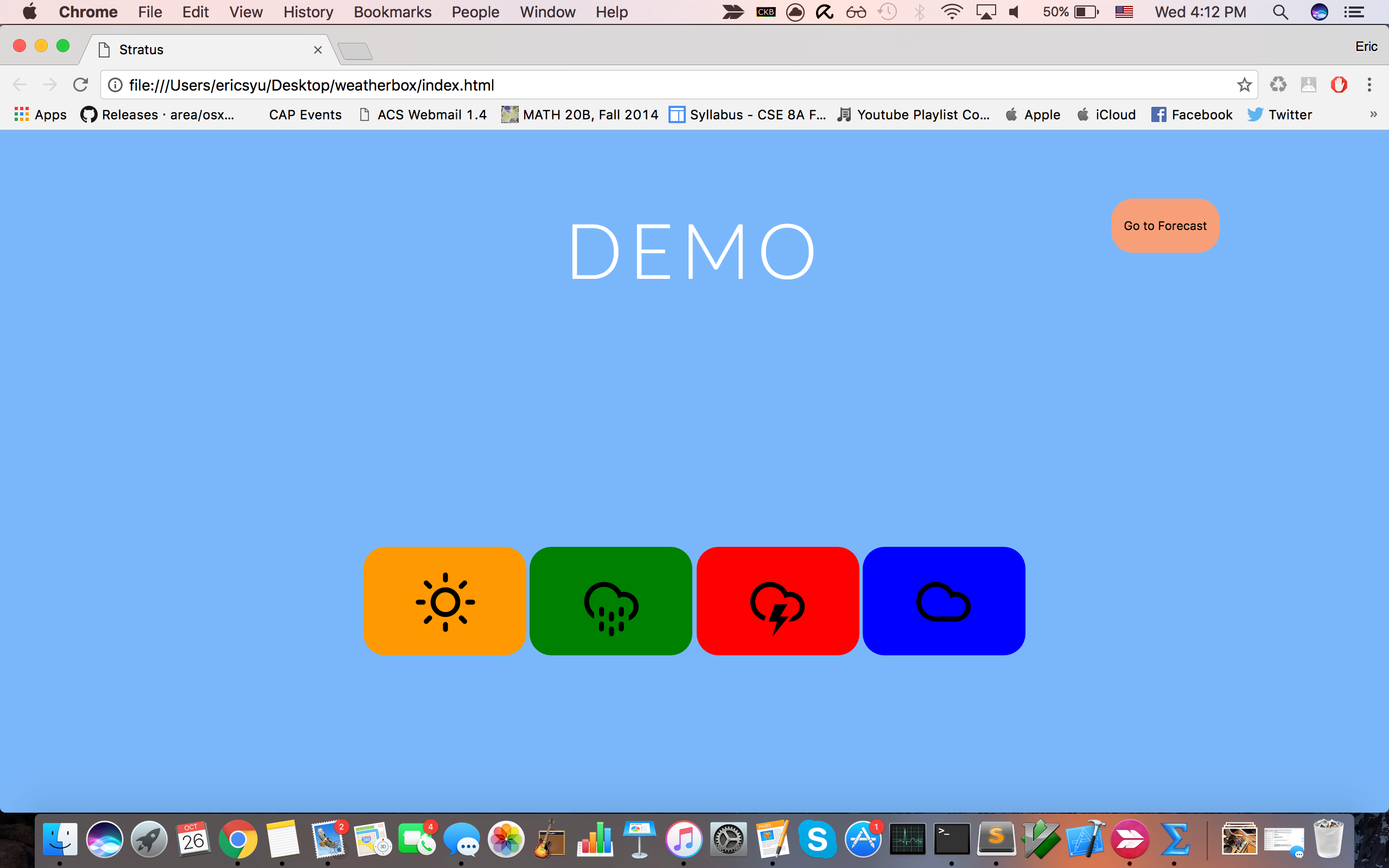Open the History menu

point(308,12)
